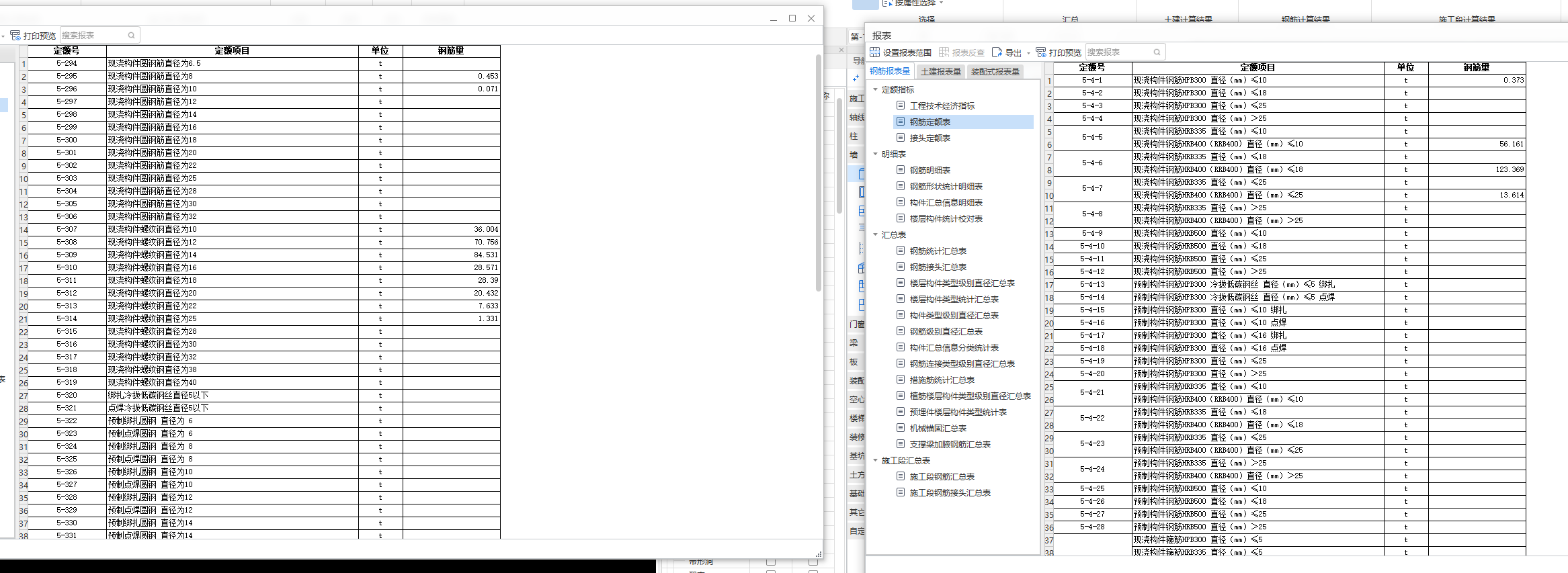This screenshot has height=573, width=1568.
Task: Open the 接头定额表 report
Action: pyautogui.click(x=930, y=138)
